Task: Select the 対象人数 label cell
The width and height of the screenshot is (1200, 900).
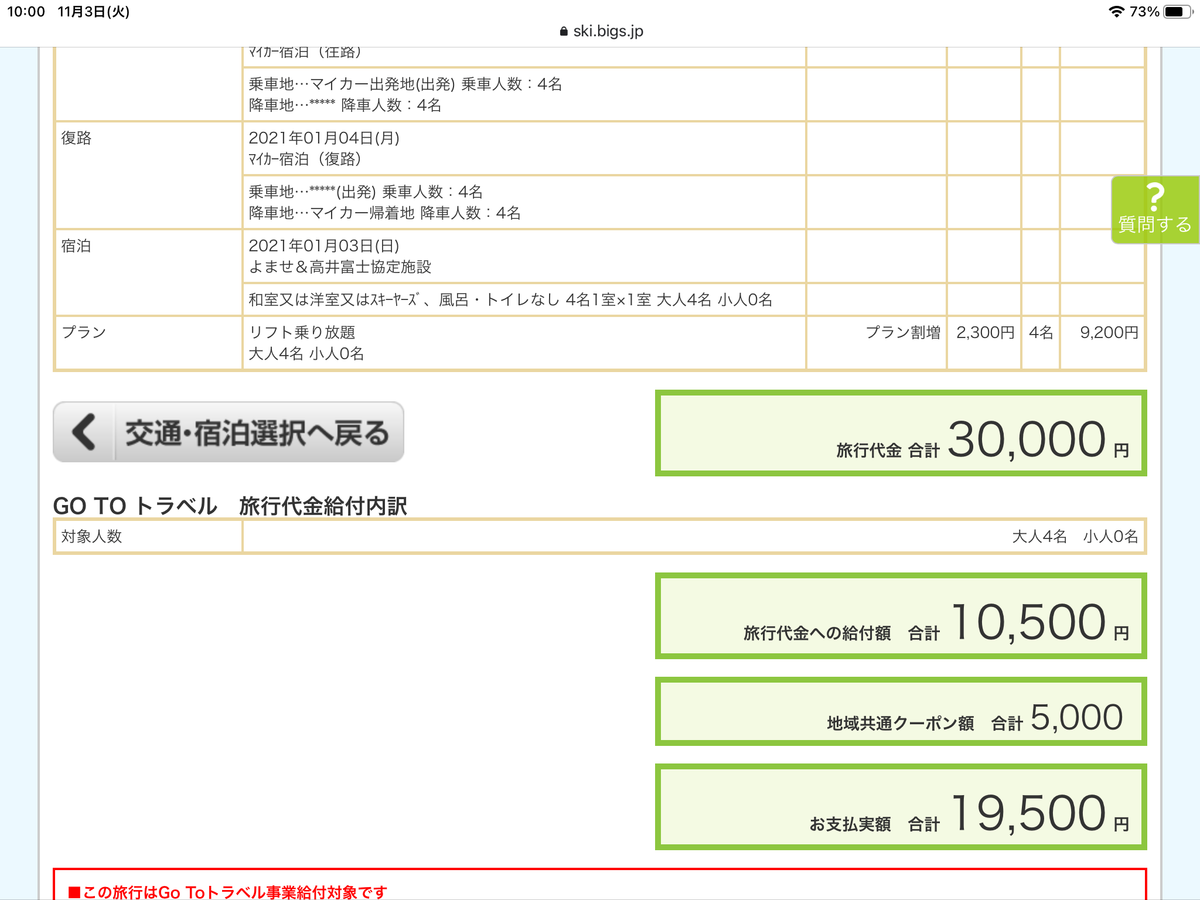Action: point(147,536)
